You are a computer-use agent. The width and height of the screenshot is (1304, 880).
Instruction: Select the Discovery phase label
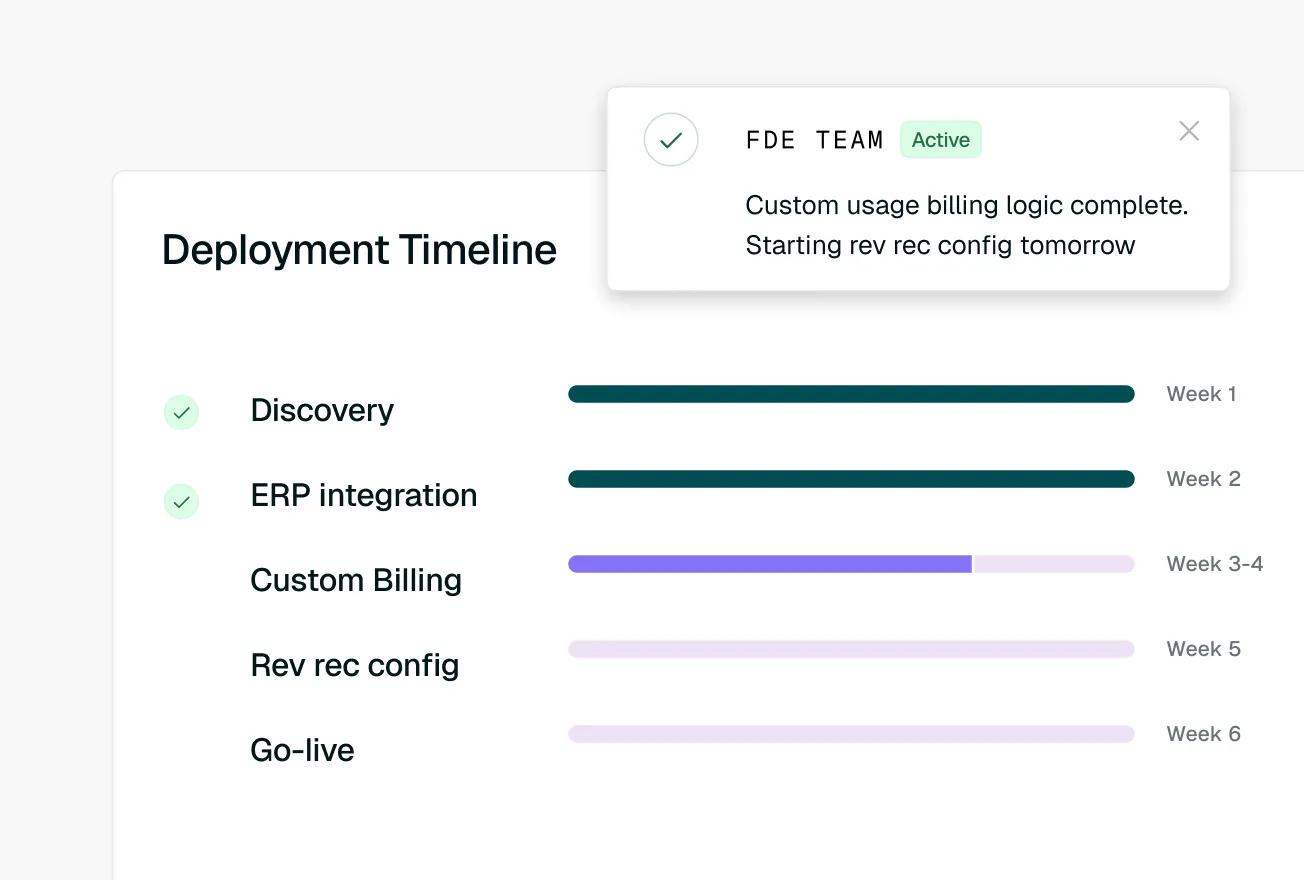pos(322,410)
